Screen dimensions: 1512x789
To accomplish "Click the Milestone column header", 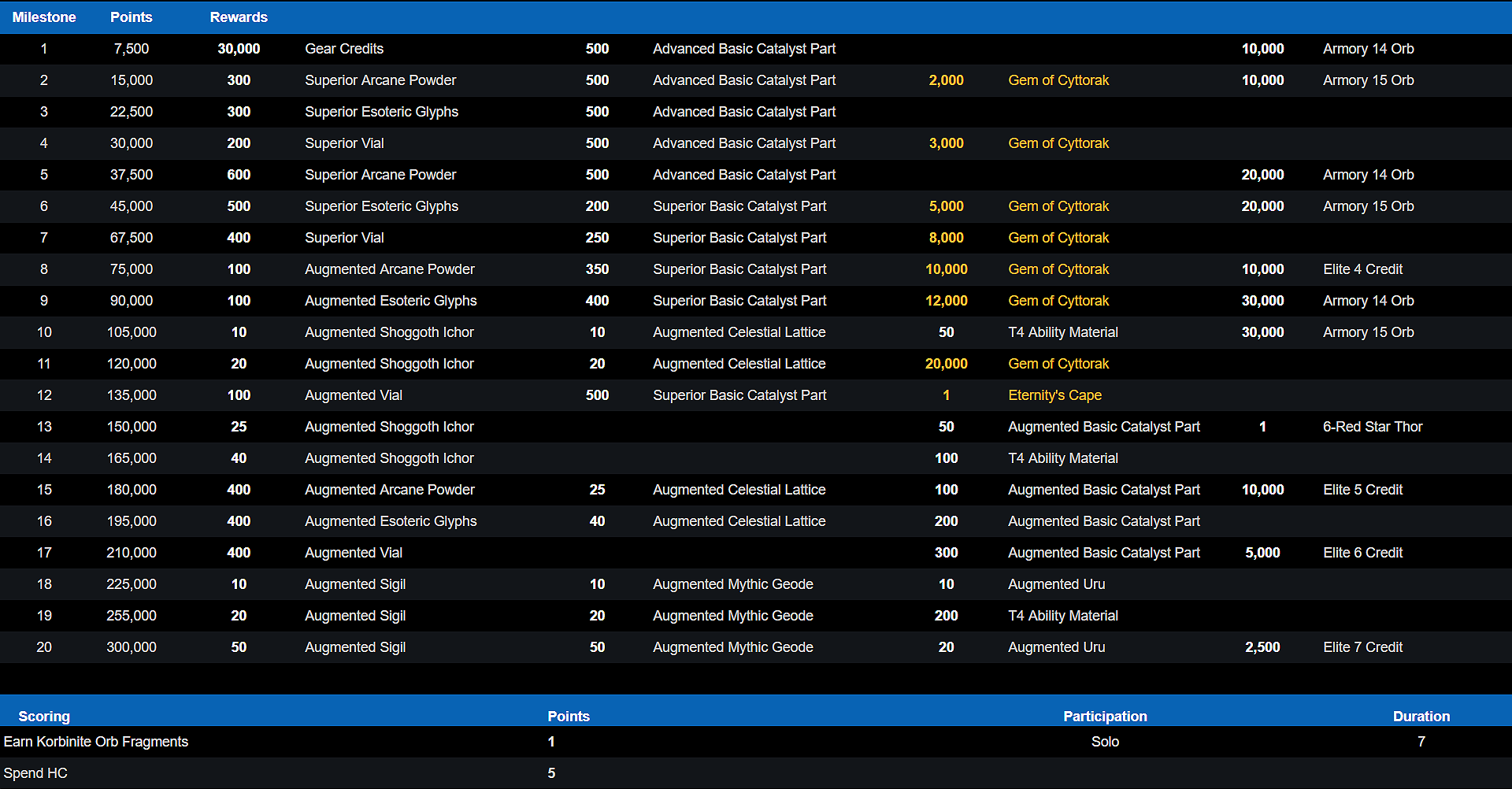I will [x=44, y=17].
